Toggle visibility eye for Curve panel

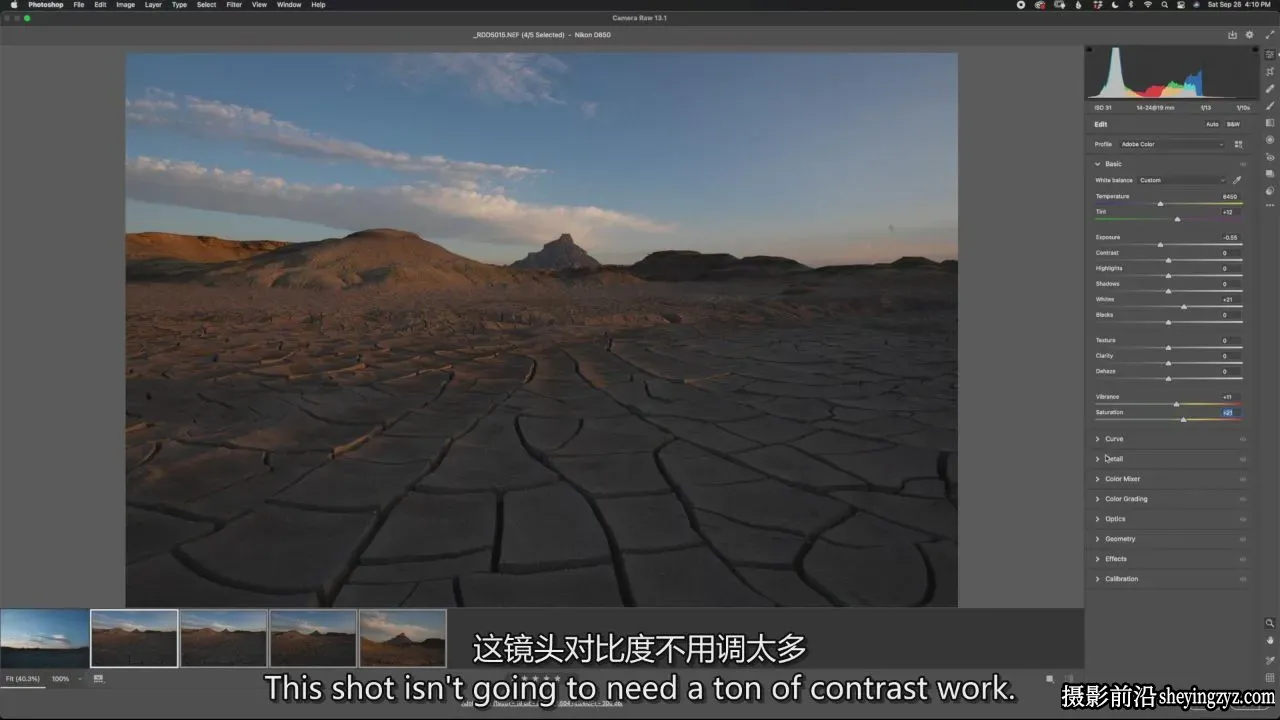1243,439
